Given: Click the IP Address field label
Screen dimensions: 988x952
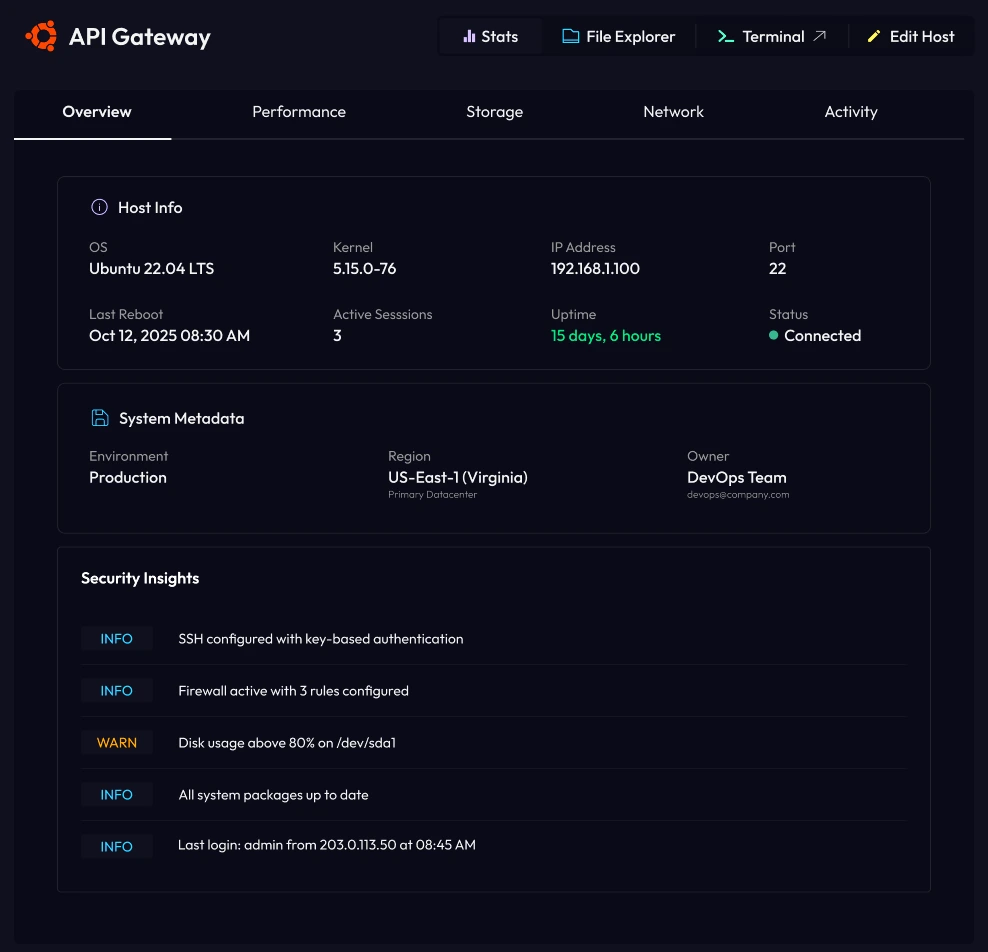Looking at the screenshot, I should click(x=583, y=247).
